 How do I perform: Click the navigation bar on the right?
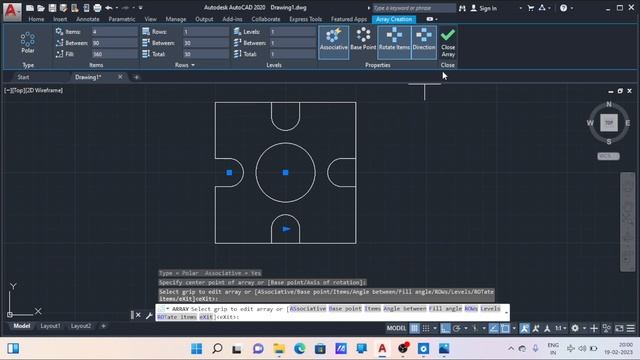tap(627, 222)
